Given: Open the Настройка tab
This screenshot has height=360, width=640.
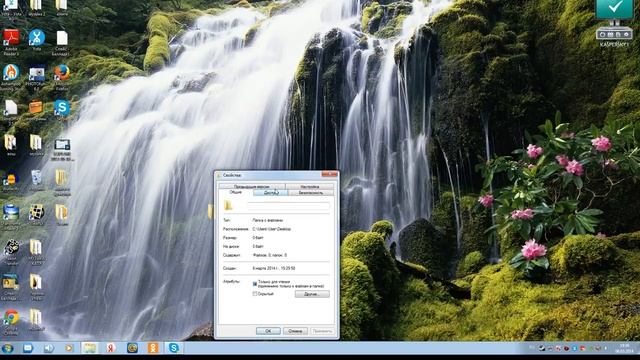Looking at the screenshot, I should (310, 187).
